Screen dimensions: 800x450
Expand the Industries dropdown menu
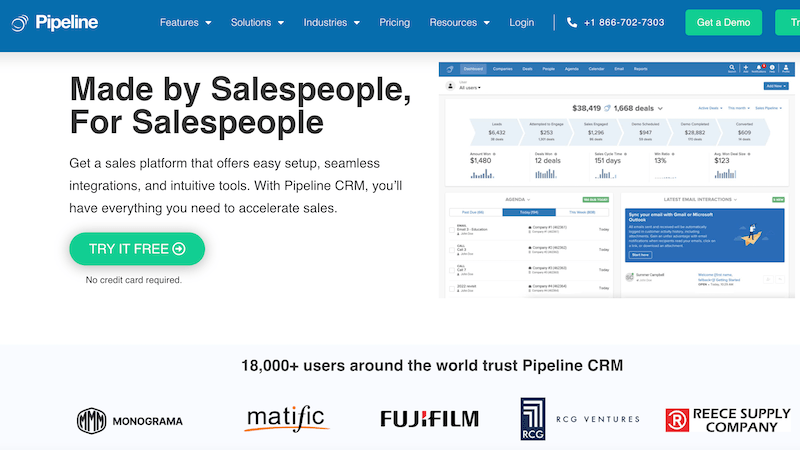332,22
